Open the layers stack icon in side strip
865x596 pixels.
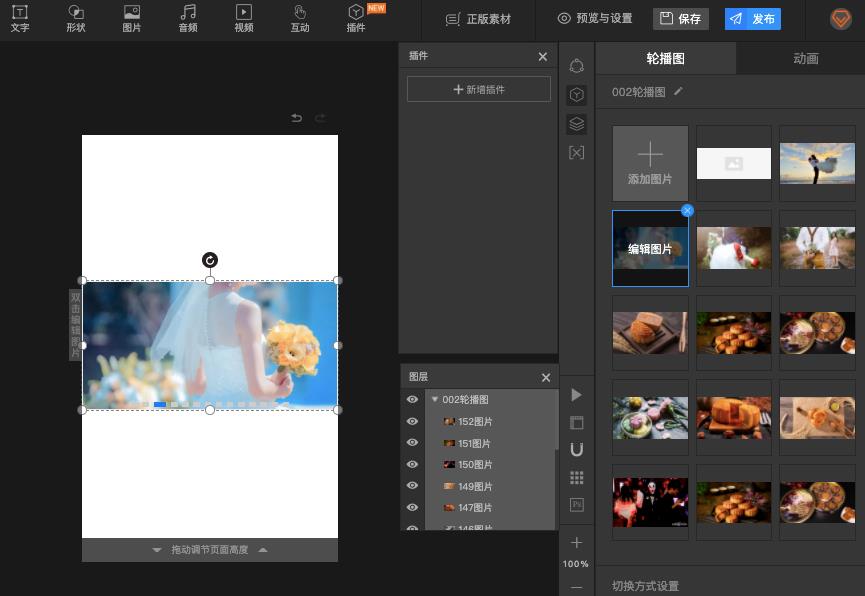pos(576,124)
